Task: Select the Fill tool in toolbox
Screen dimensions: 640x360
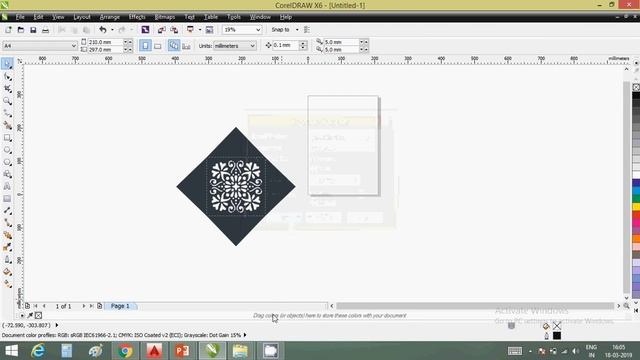Action: point(7,272)
